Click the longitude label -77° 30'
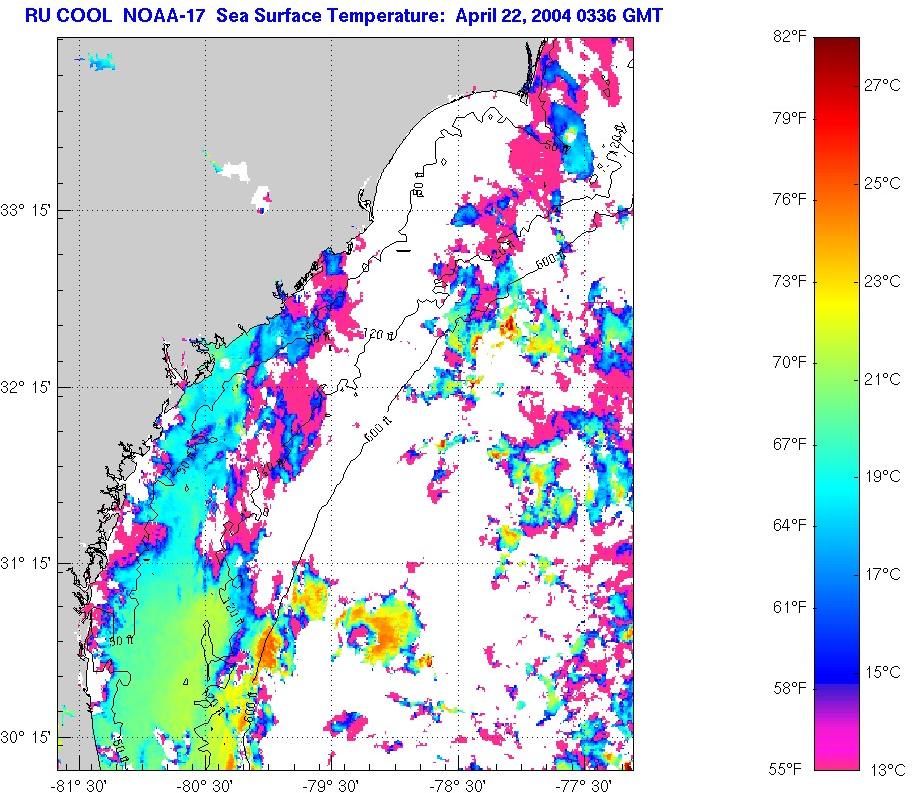Screen dimensions: 912x793 pos(584,785)
